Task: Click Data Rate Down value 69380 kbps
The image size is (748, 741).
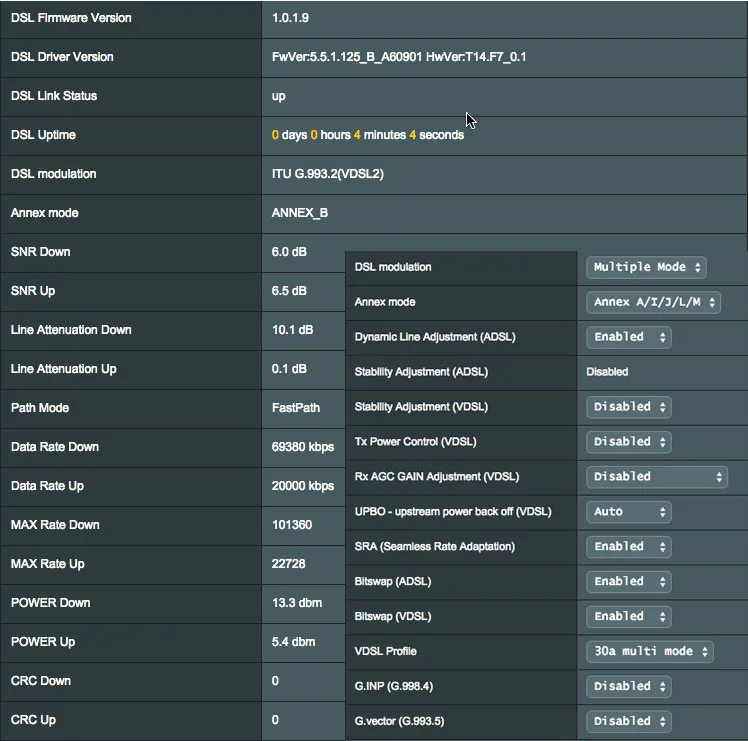Action: pyautogui.click(x=302, y=447)
